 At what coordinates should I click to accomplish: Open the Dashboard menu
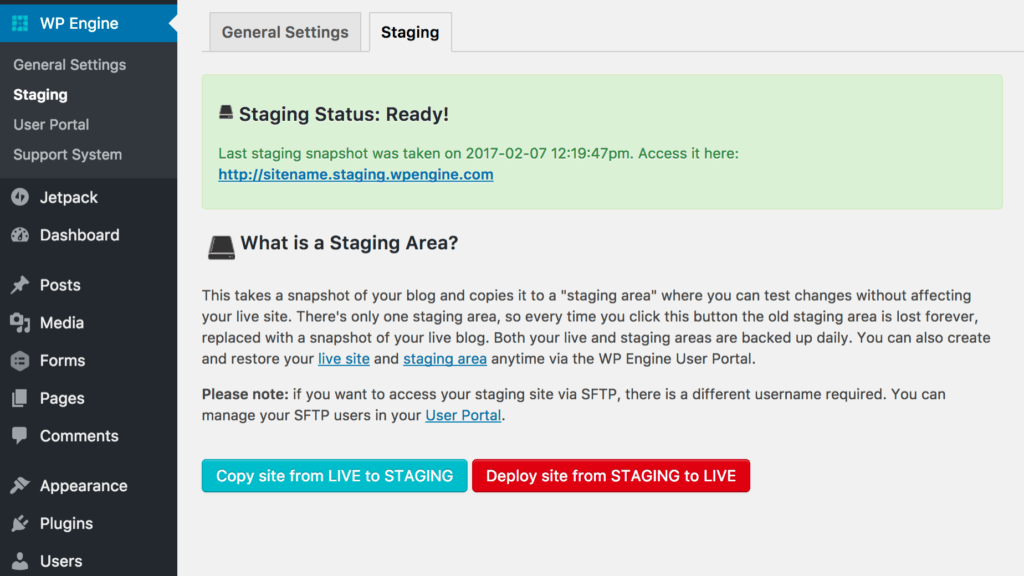point(88,235)
